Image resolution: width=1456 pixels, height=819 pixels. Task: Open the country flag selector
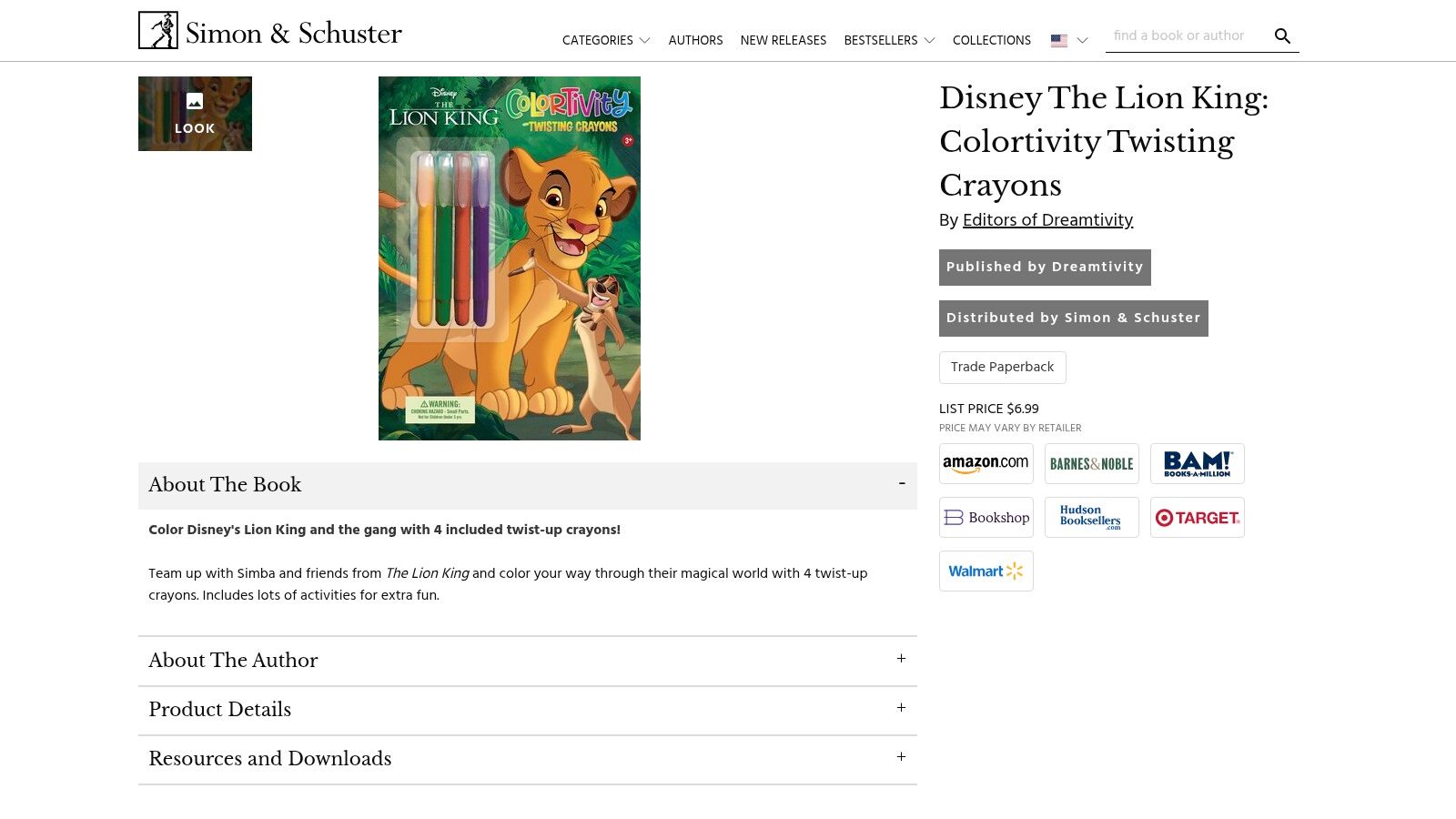1067,40
